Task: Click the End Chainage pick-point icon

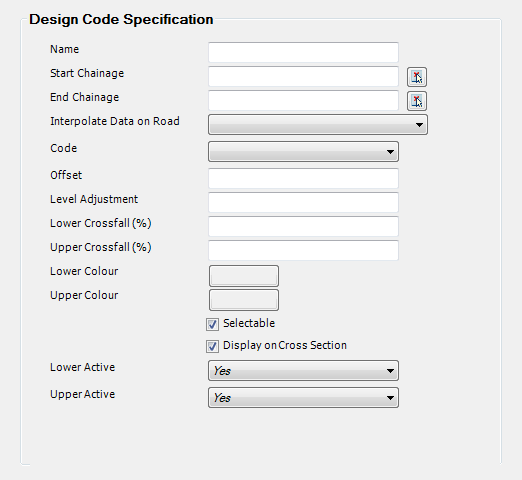Action: [417, 101]
